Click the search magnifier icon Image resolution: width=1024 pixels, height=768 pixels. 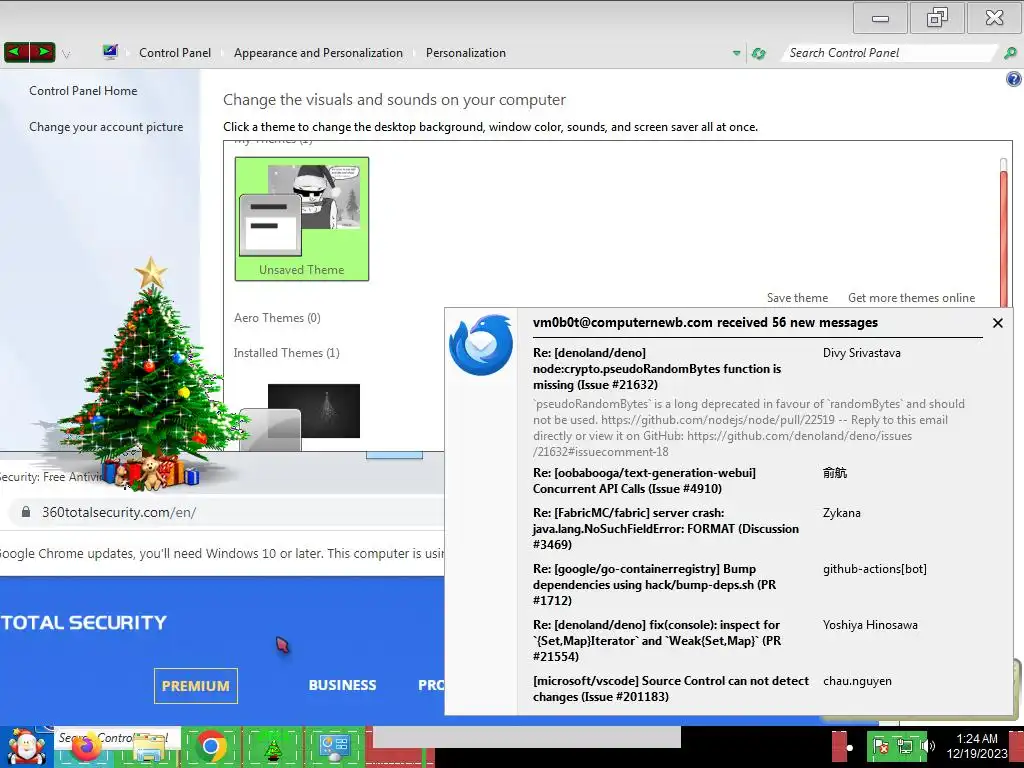(1010, 53)
